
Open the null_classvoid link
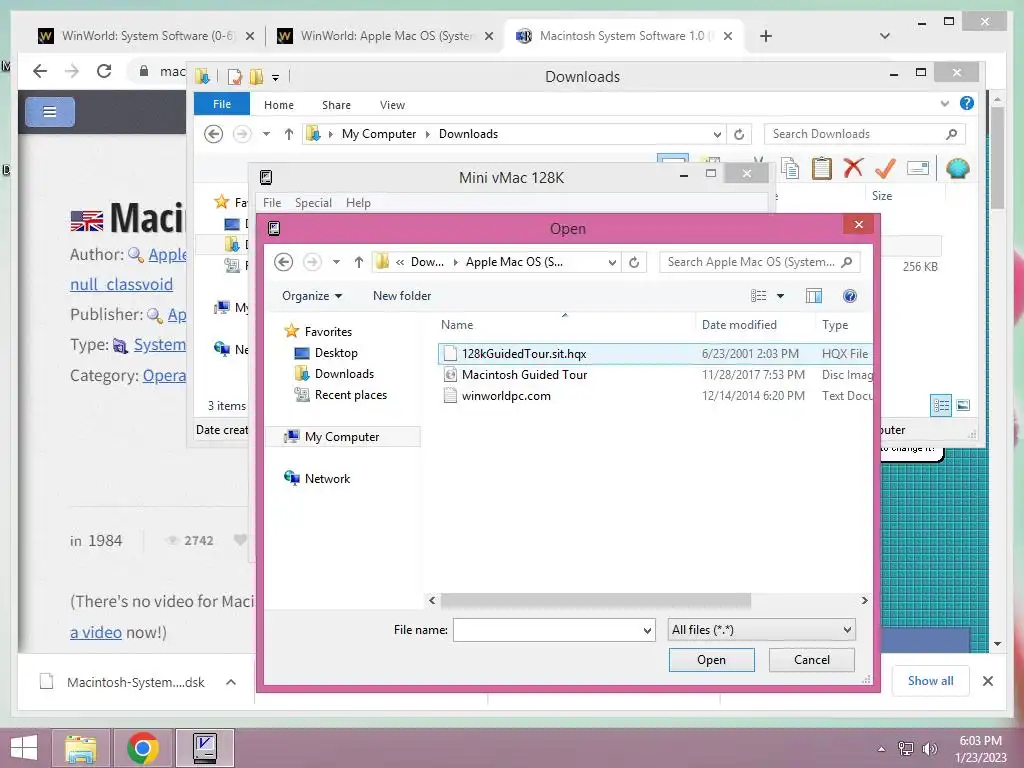(x=121, y=285)
